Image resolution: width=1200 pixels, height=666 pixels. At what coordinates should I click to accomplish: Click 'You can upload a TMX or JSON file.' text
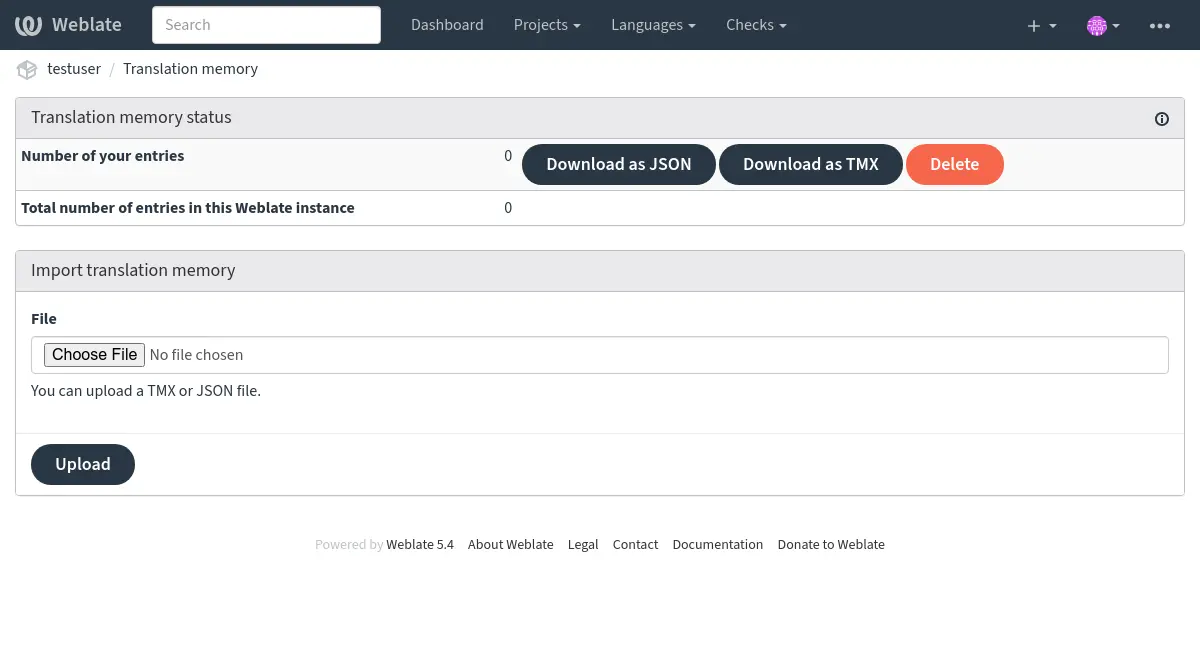[x=146, y=391]
